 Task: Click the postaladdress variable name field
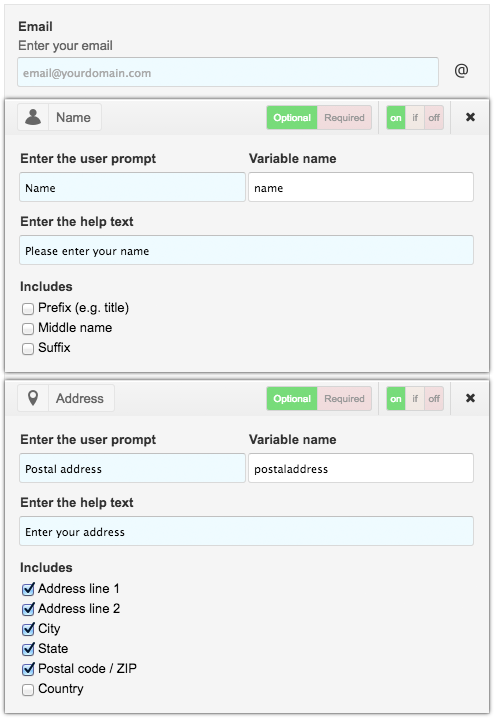361,468
